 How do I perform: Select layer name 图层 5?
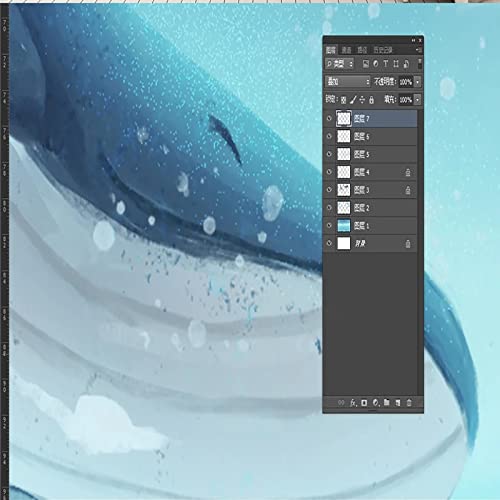tap(362, 154)
